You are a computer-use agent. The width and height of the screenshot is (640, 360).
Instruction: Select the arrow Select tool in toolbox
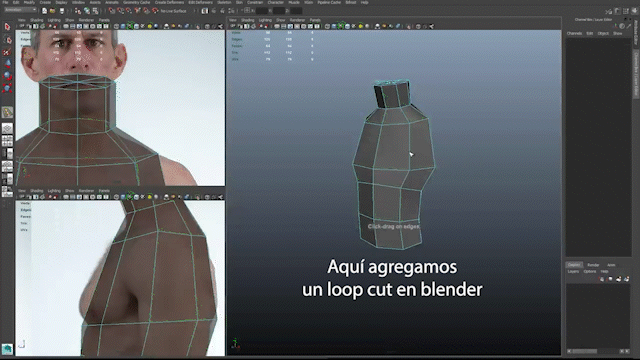click(x=7, y=27)
